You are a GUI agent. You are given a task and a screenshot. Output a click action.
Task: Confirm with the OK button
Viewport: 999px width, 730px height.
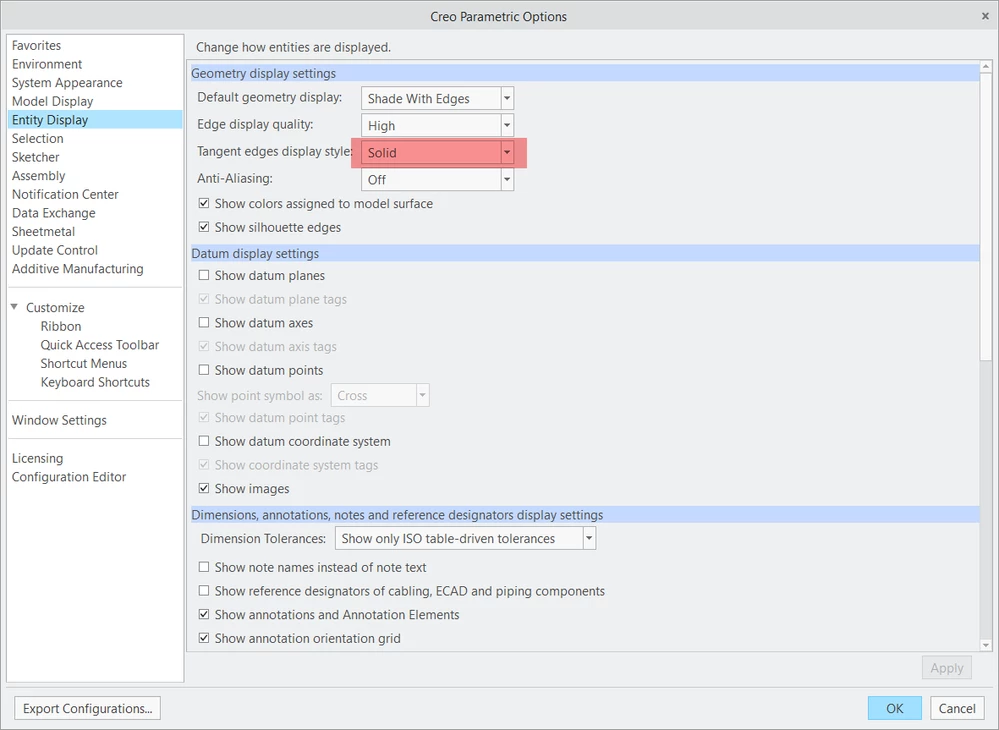[x=895, y=708]
